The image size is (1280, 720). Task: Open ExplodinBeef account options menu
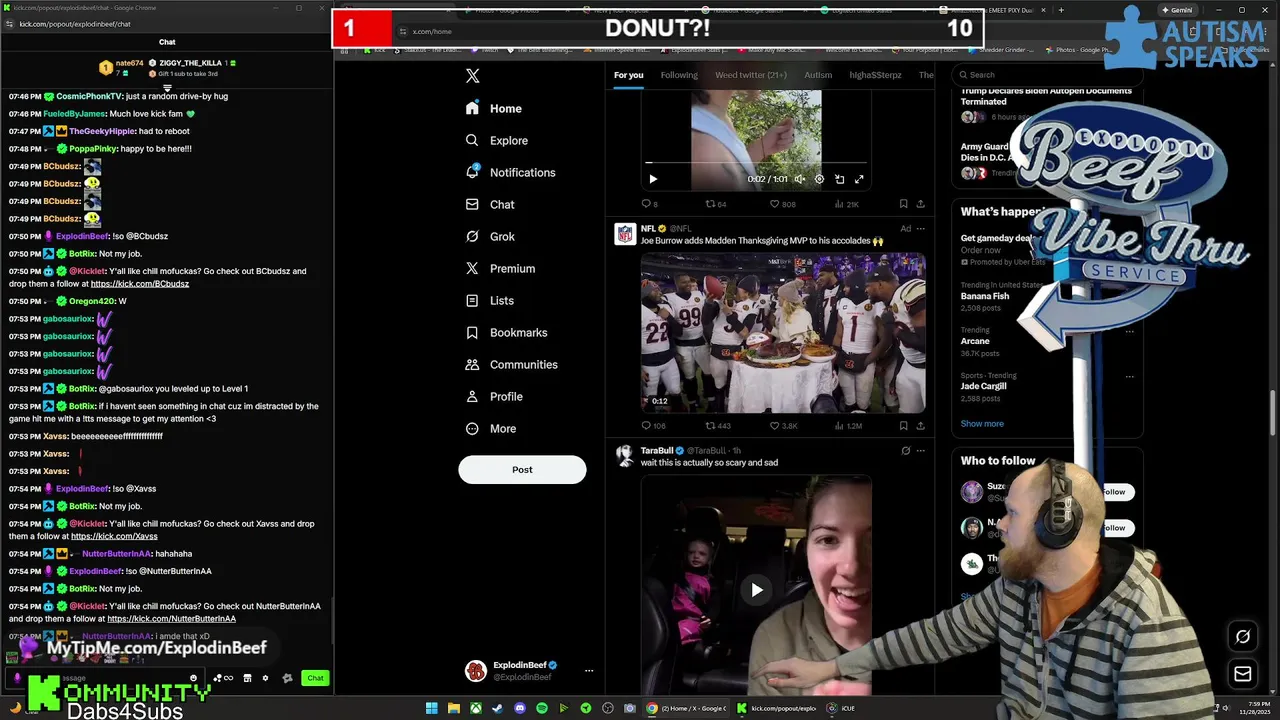click(589, 671)
